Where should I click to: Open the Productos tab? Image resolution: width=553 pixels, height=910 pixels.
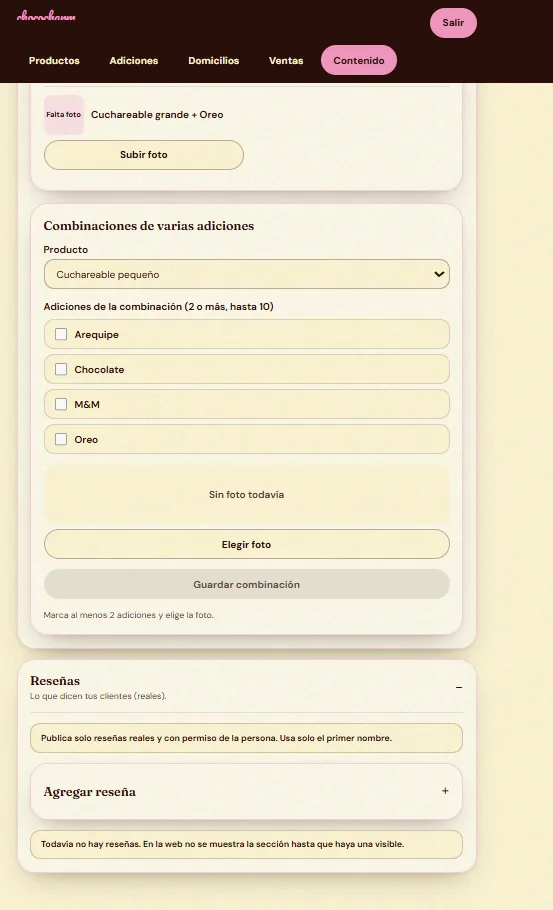(54, 60)
